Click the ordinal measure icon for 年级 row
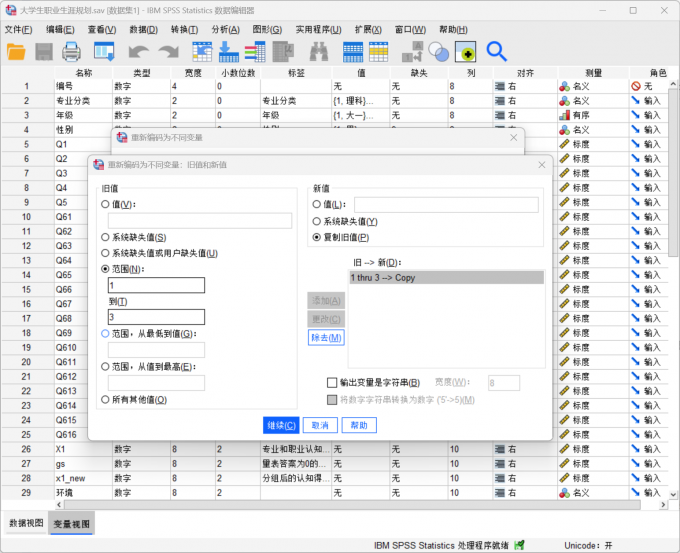 click(x=564, y=115)
